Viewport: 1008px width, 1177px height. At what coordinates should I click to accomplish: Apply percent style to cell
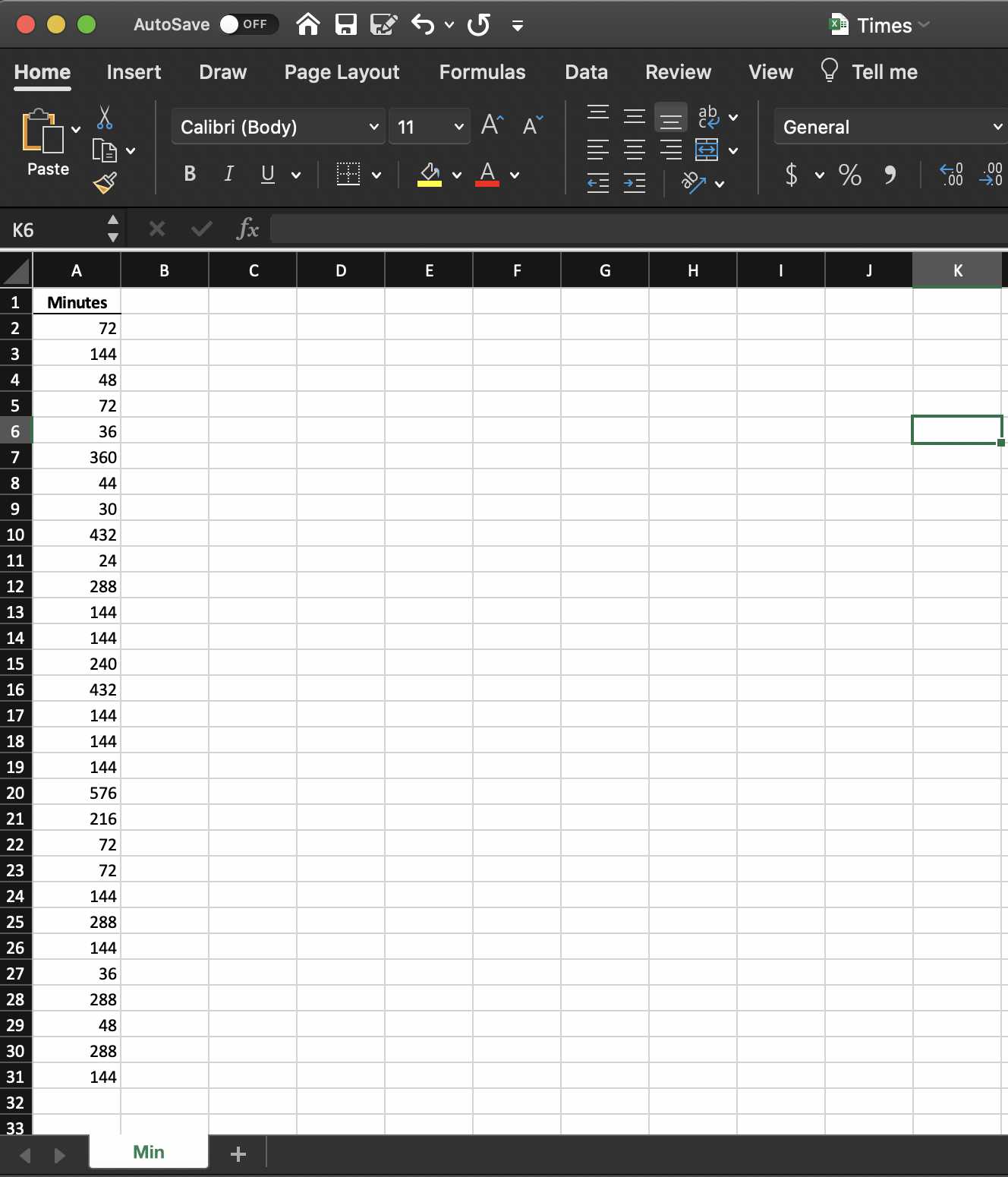(850, 175)
